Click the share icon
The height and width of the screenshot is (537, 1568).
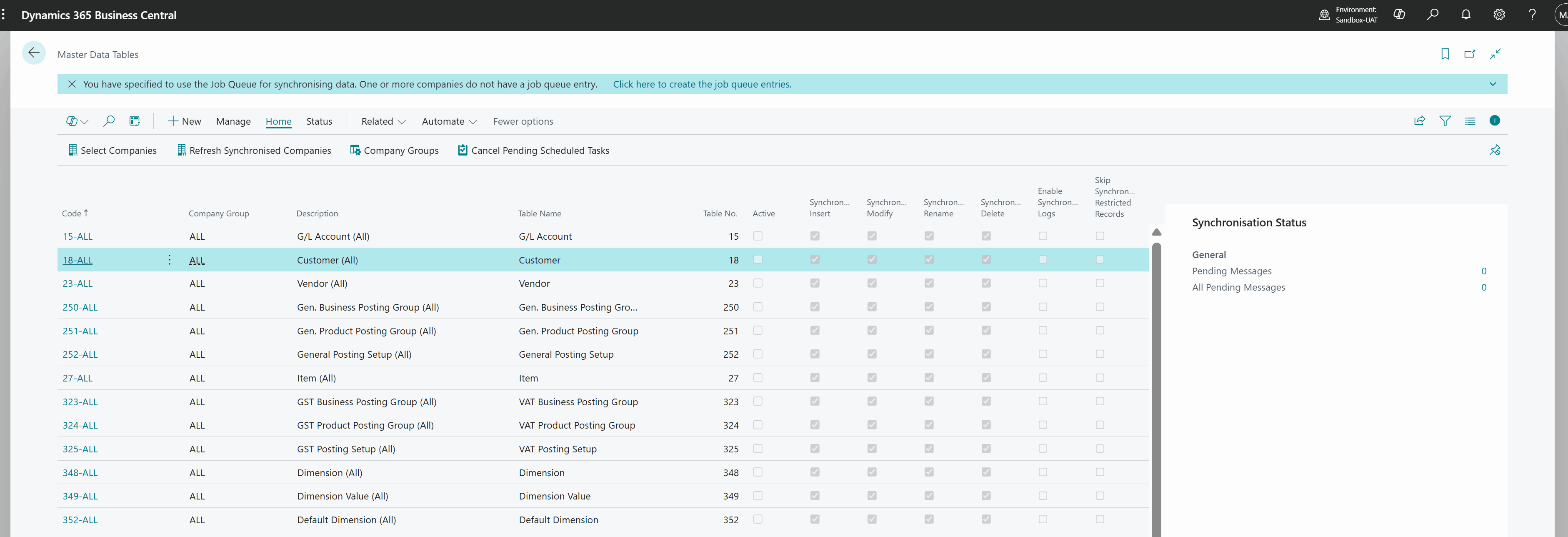pyautogui.click(x=1420, y=120)
